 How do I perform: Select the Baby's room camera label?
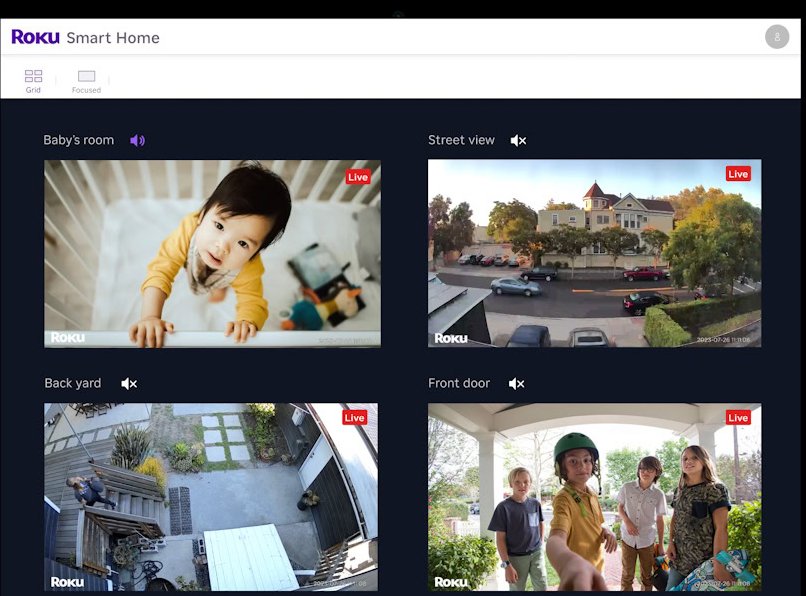[x=79, y=140]
